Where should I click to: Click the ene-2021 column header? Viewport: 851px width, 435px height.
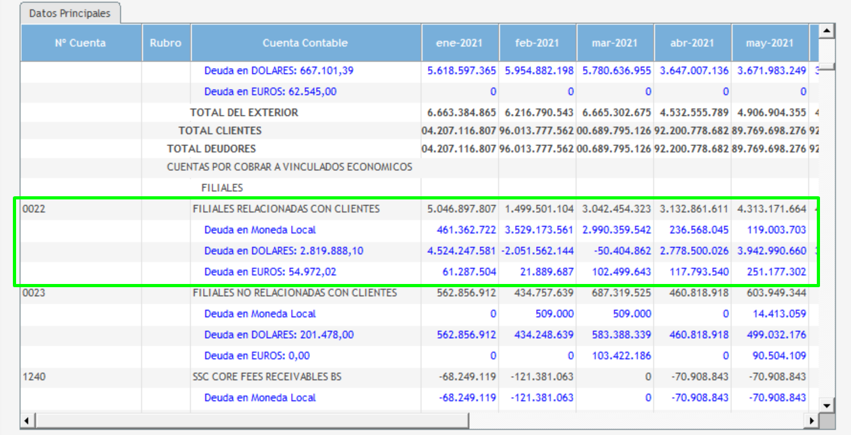[460, 43]
